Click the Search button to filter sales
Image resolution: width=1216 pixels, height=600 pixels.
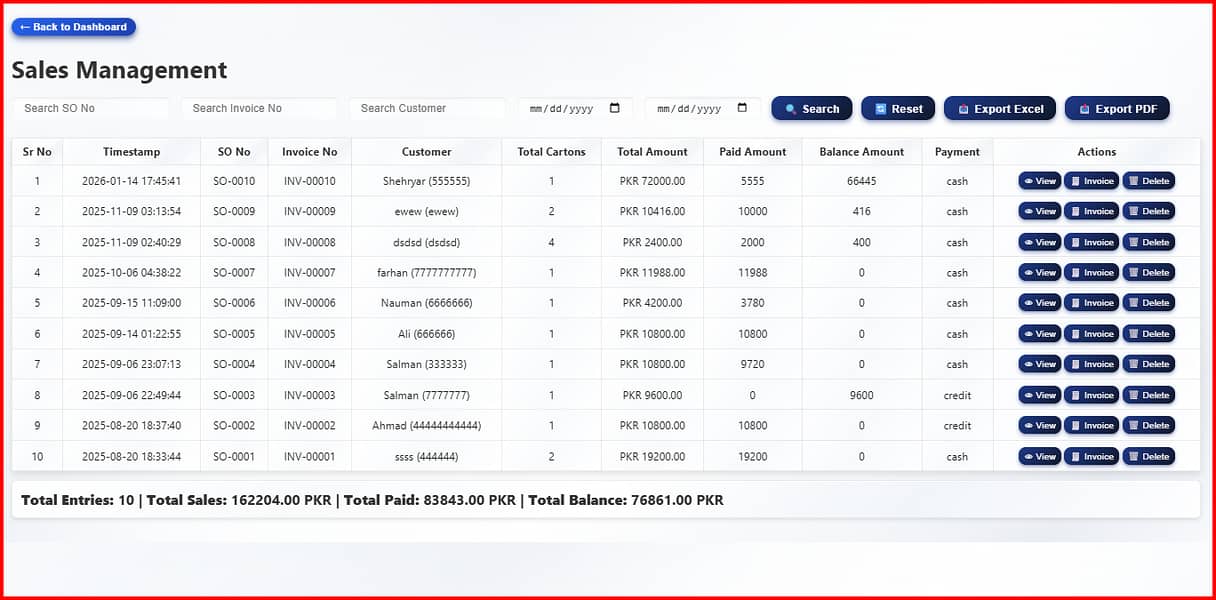812,108
